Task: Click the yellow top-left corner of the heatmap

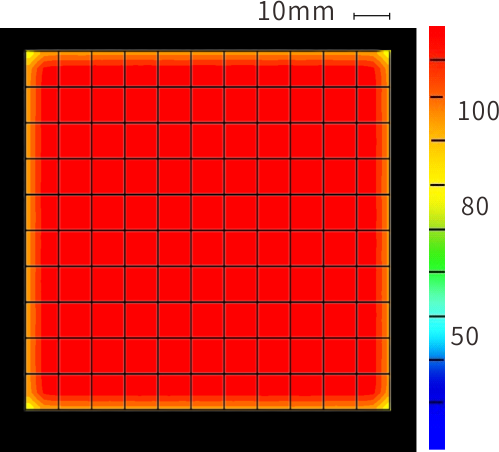Action: click(x=30, y=55)
